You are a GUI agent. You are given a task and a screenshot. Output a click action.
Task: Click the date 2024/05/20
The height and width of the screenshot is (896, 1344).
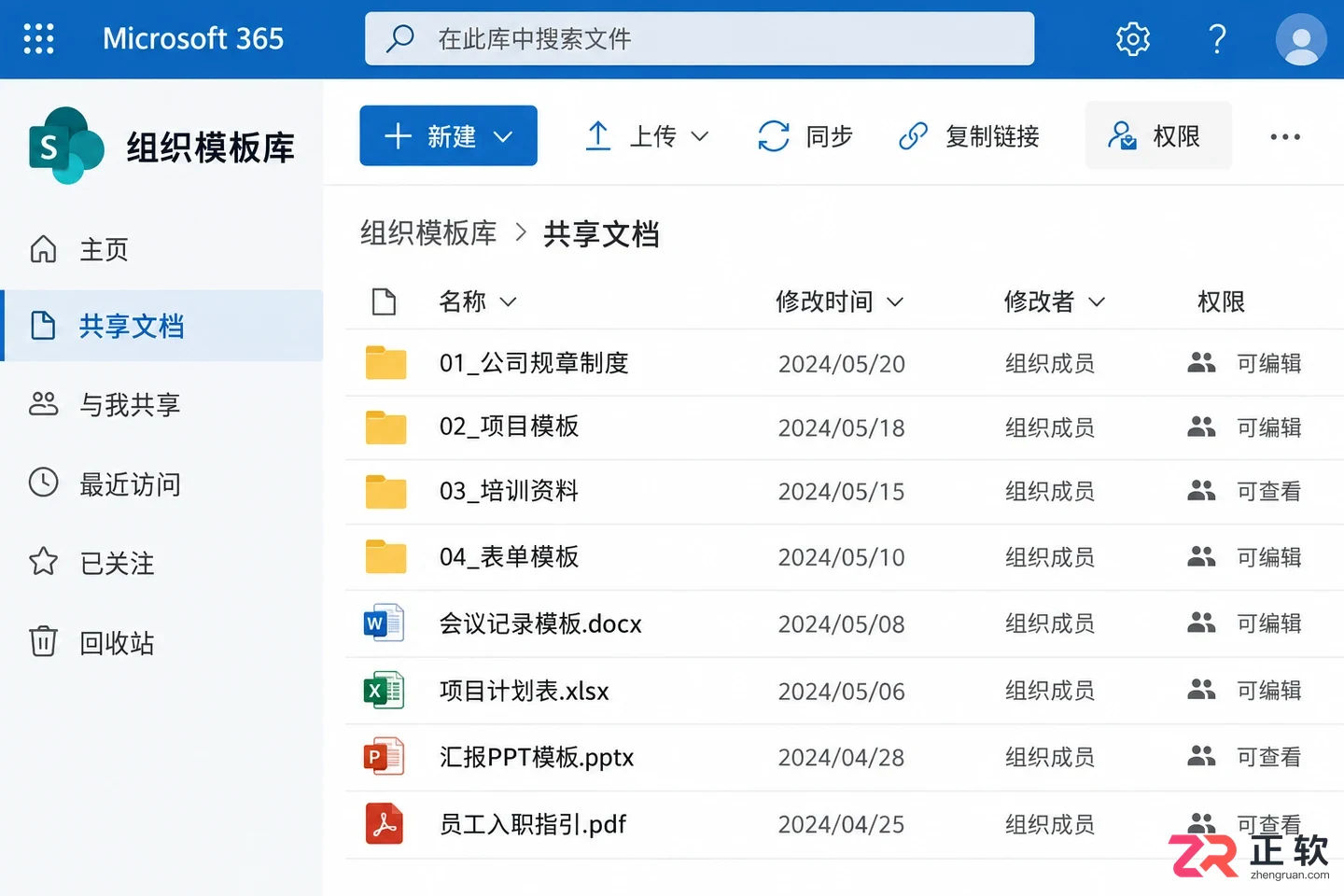(842, 364)
